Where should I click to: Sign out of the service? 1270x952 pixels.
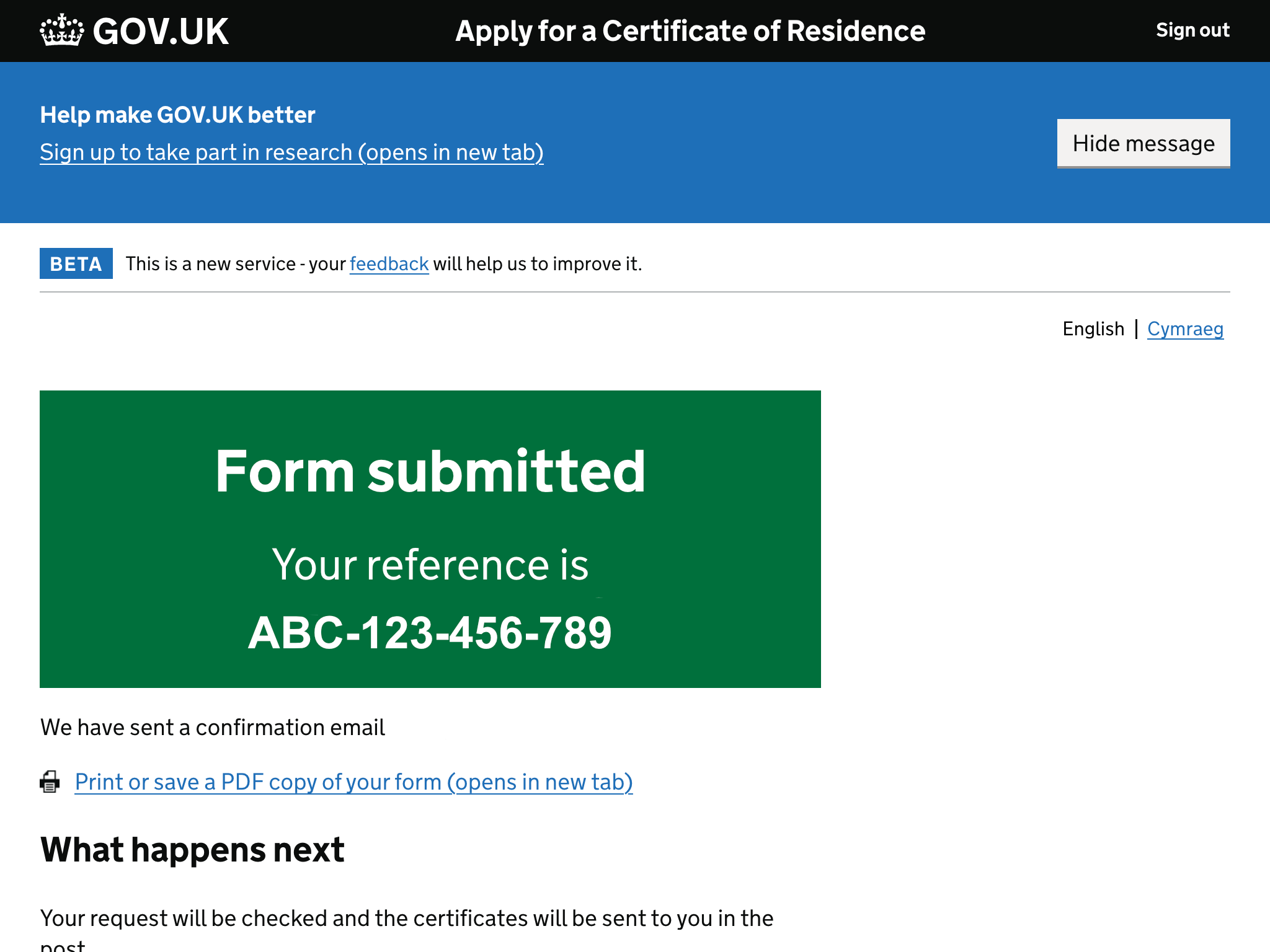pos(1192,30)
